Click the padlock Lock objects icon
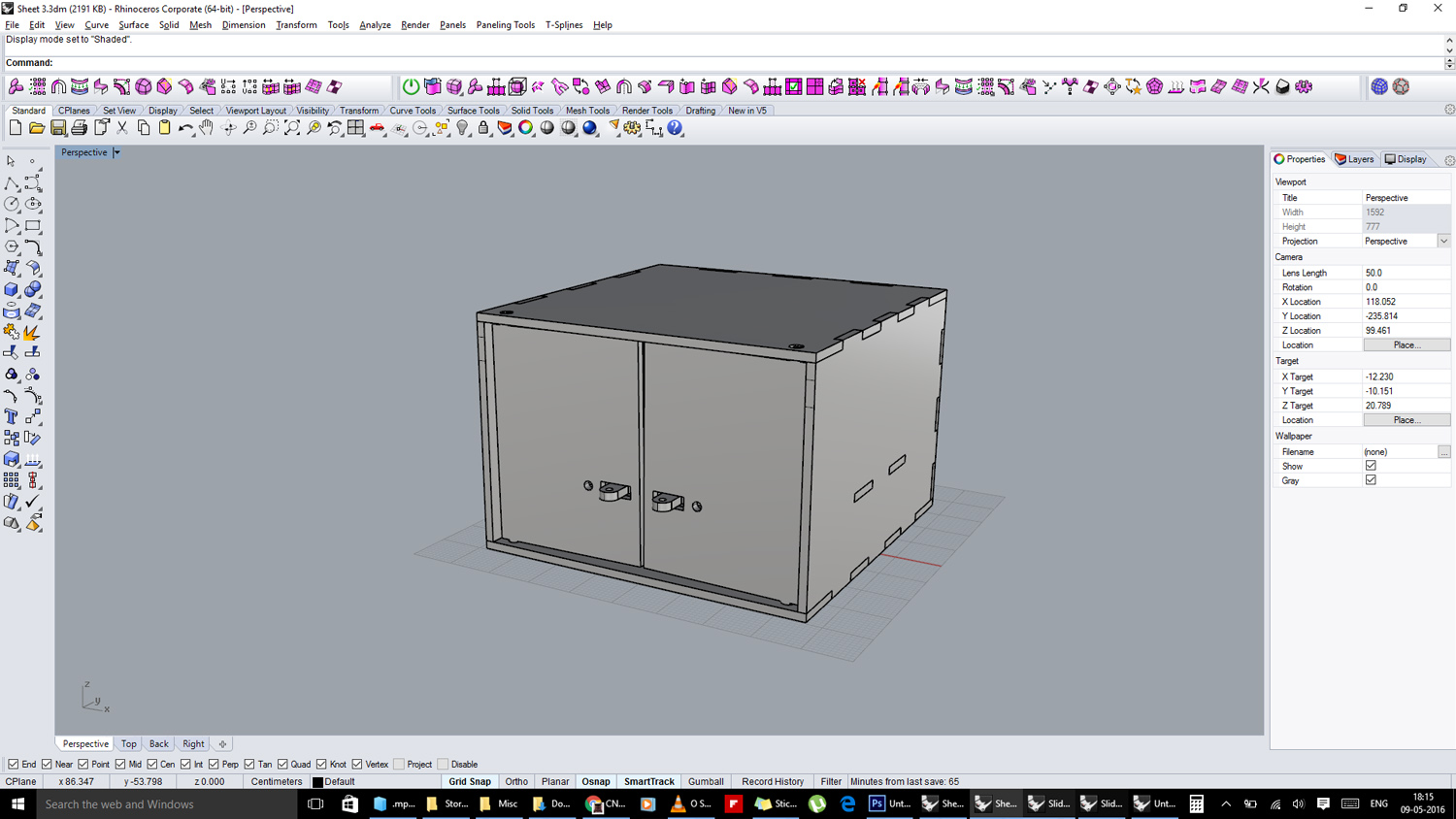Viewport: 1456px width, 819px height. pos(483,128)
